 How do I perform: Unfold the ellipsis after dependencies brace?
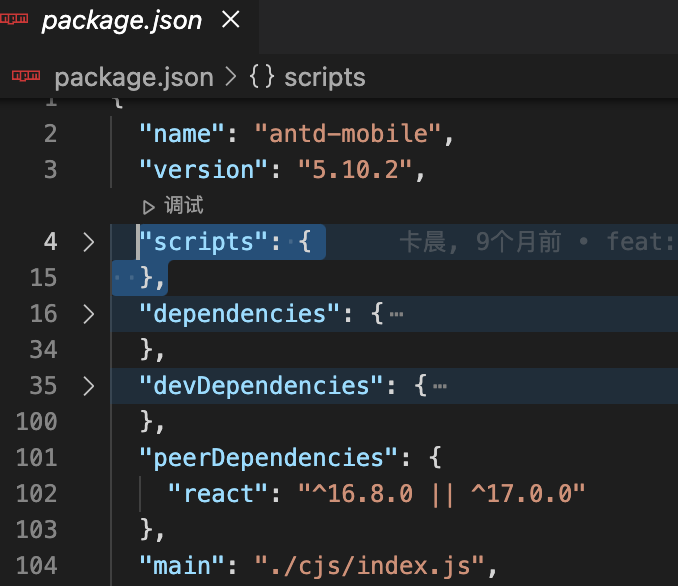396,314
